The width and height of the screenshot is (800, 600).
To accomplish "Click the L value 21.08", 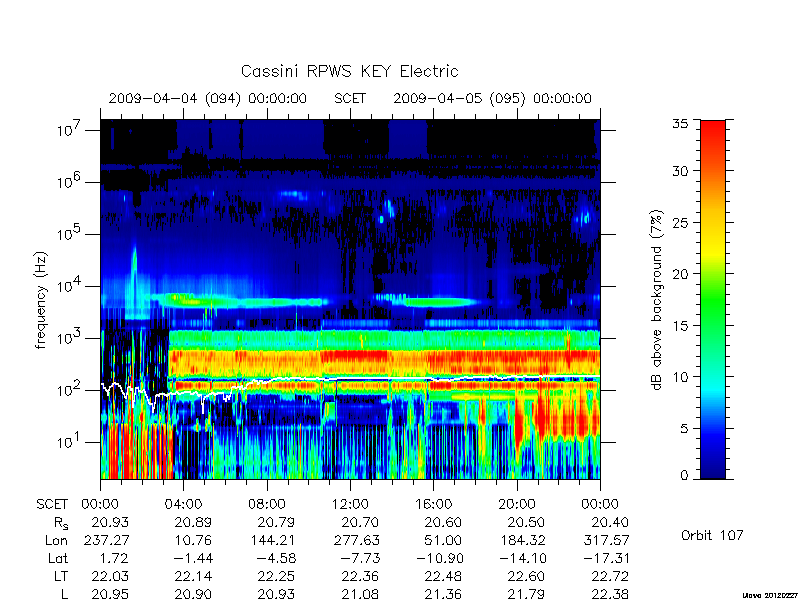I will coord(360,594).
